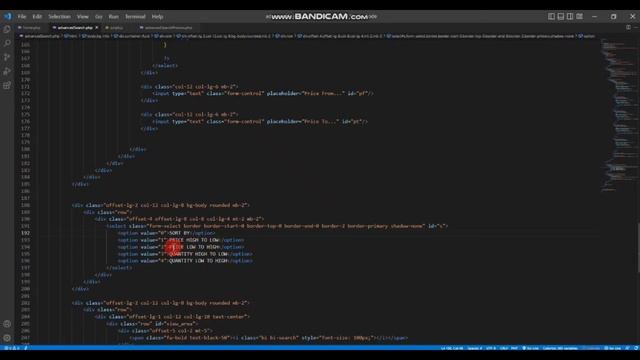
Task: Click the 'Price To...' placeholder text
Action: click(321, 121)
